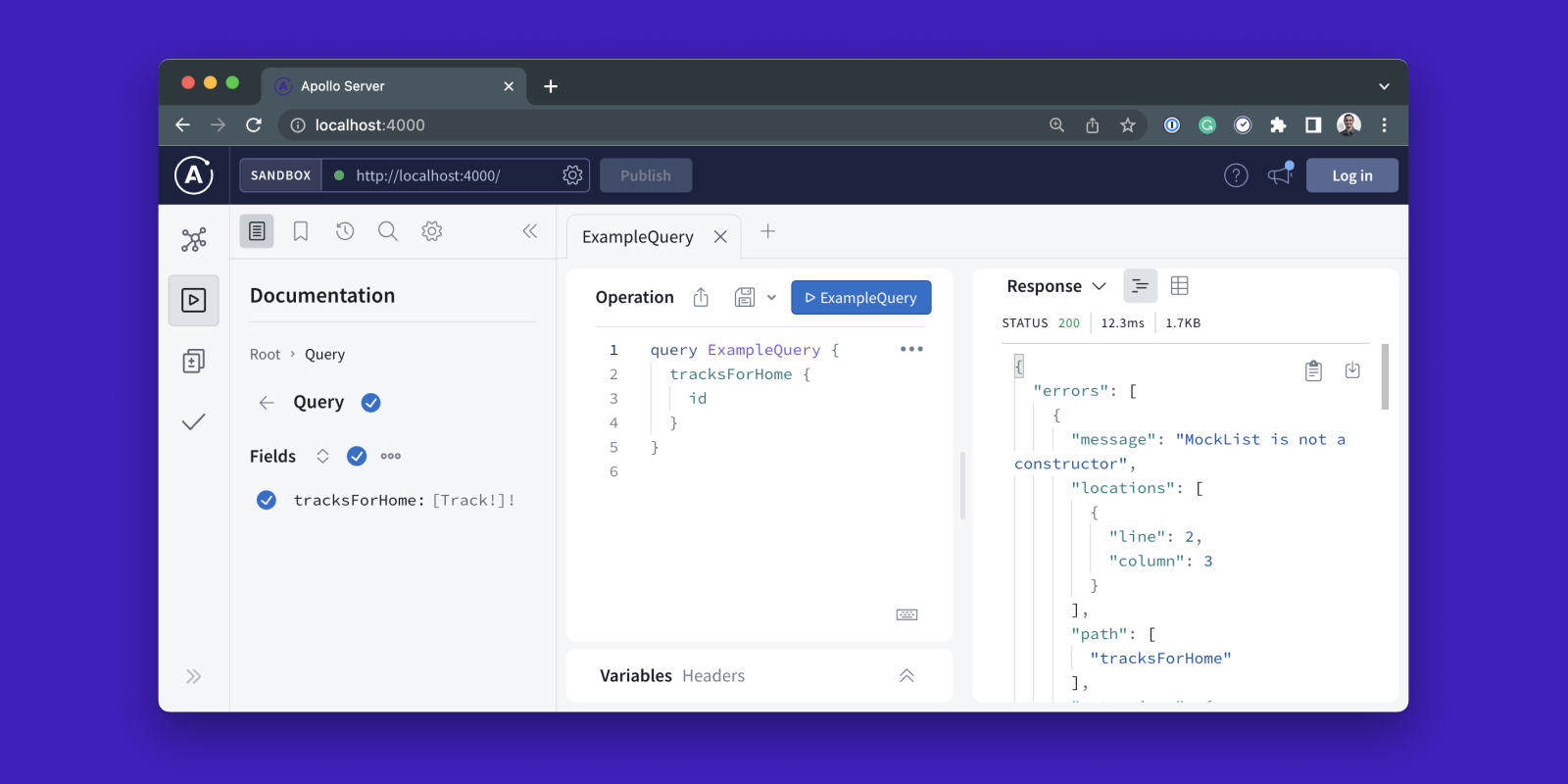1568x784 pixels.
Task: Open the browser tab search chevron
Action: coord(1384,86)
